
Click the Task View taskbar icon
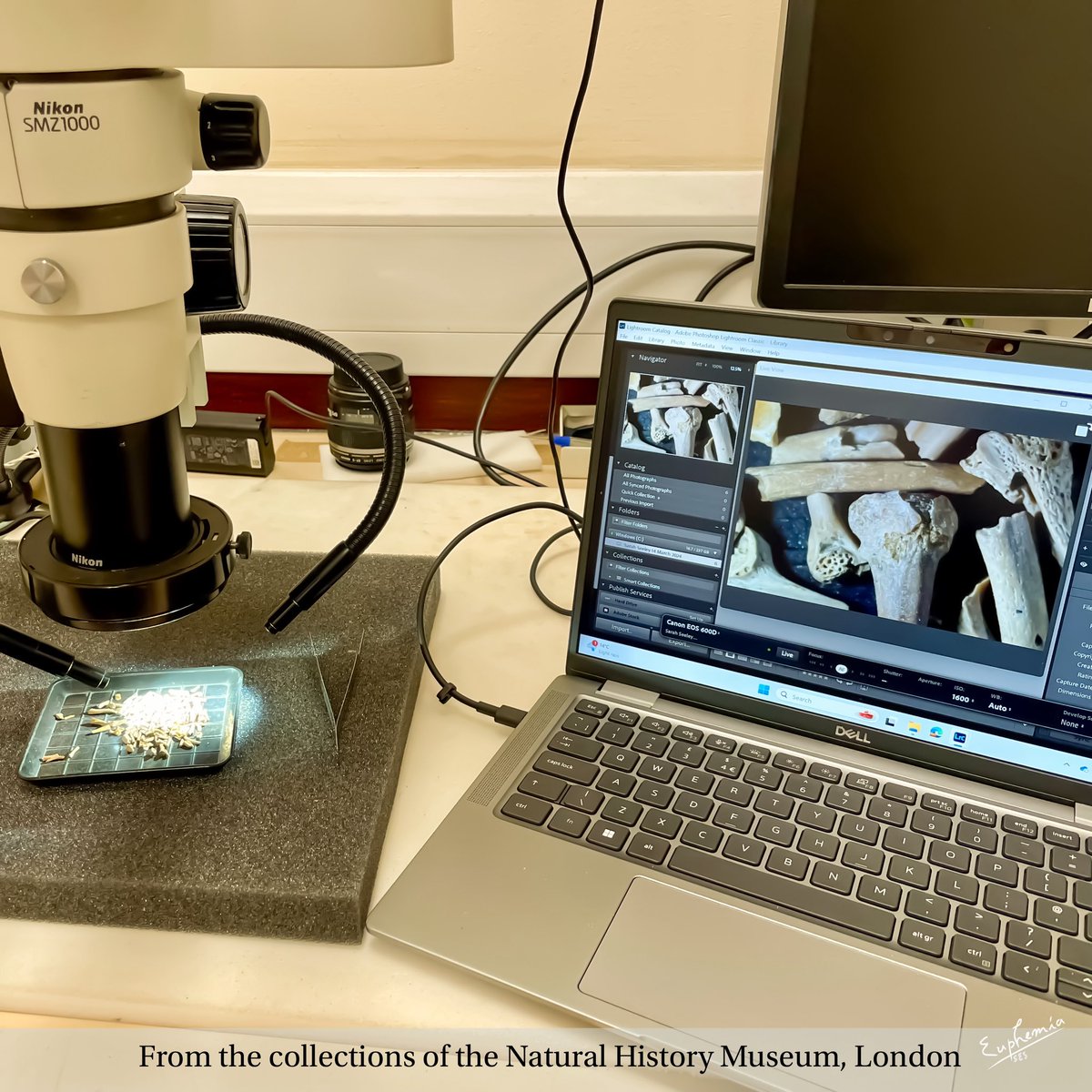click(x=890, y=721)
